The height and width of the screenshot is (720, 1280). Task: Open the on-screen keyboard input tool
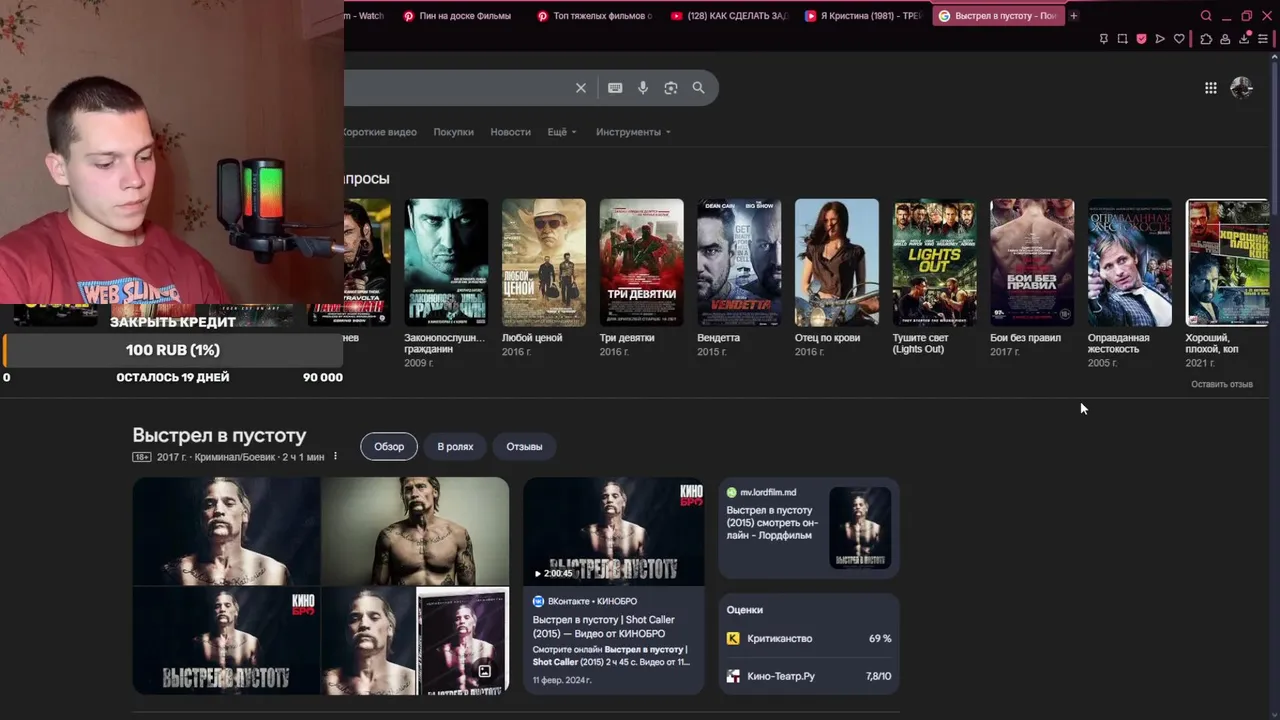pos(615,88)
